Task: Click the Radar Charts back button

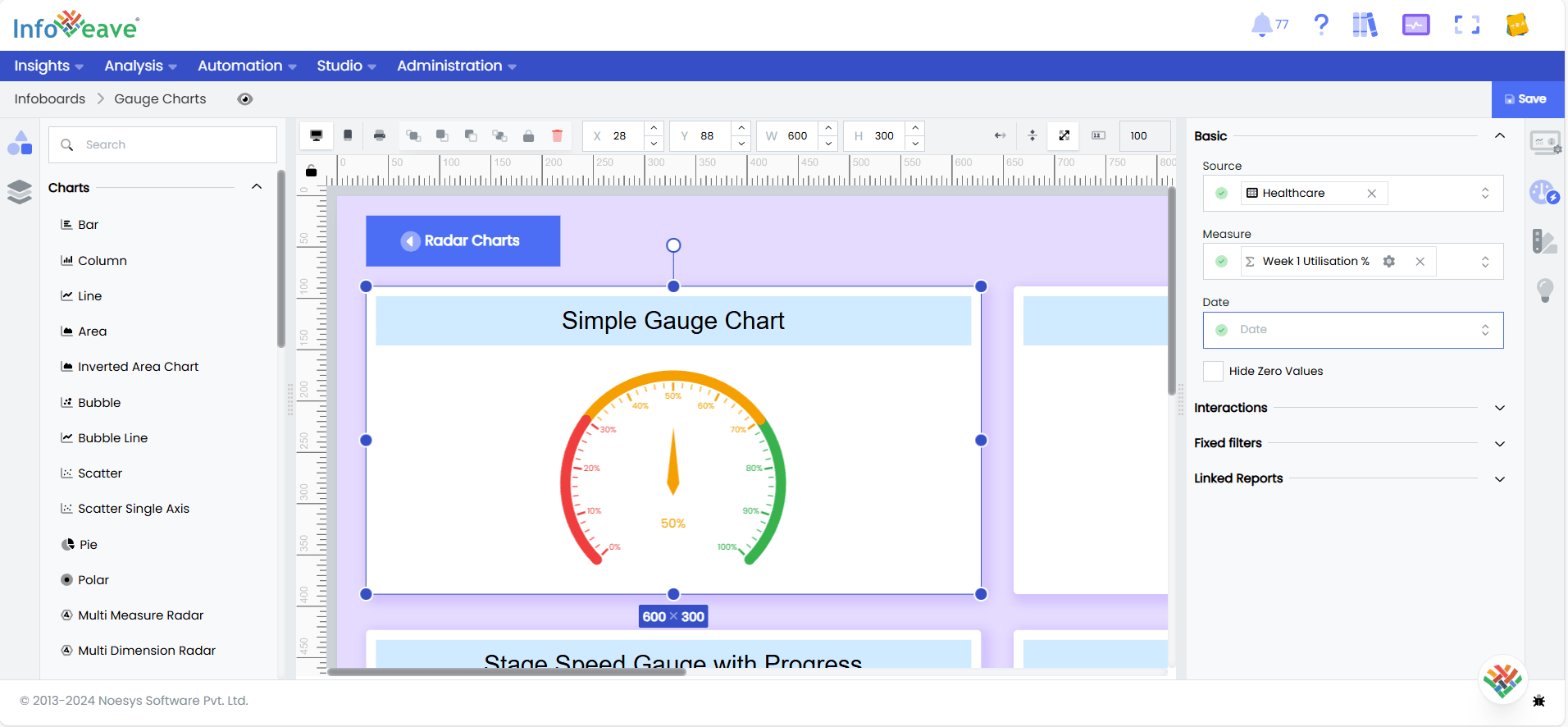Action: [x=463, y=240]
